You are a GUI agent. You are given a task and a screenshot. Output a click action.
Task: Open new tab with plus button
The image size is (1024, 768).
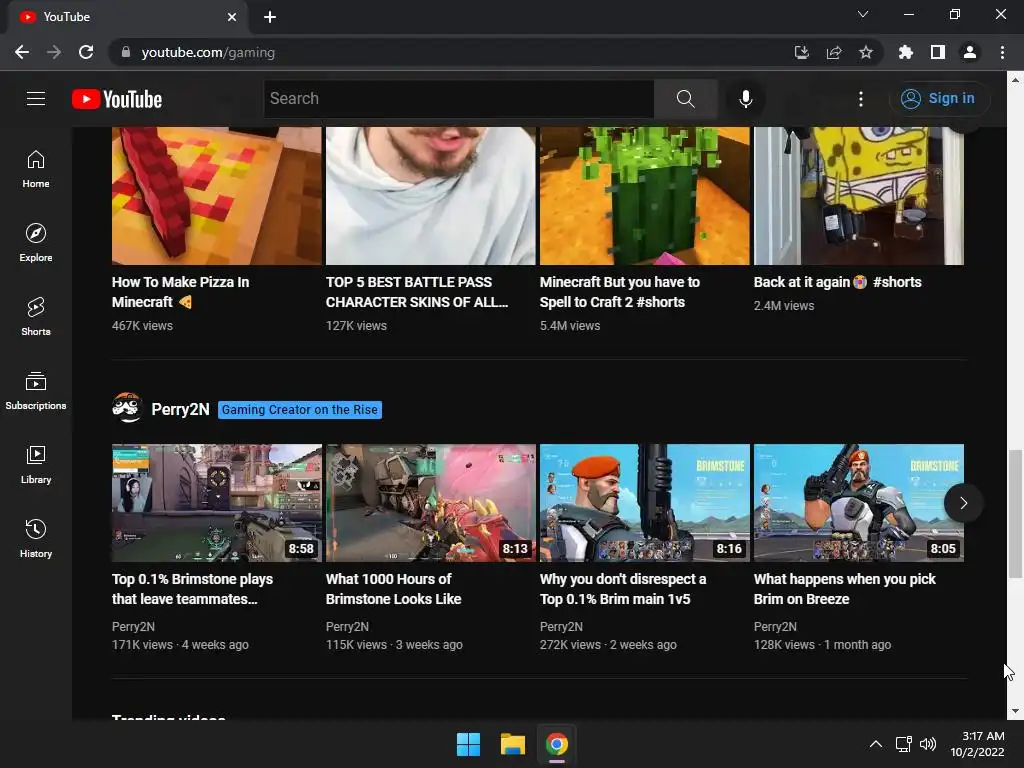[270, 17]
